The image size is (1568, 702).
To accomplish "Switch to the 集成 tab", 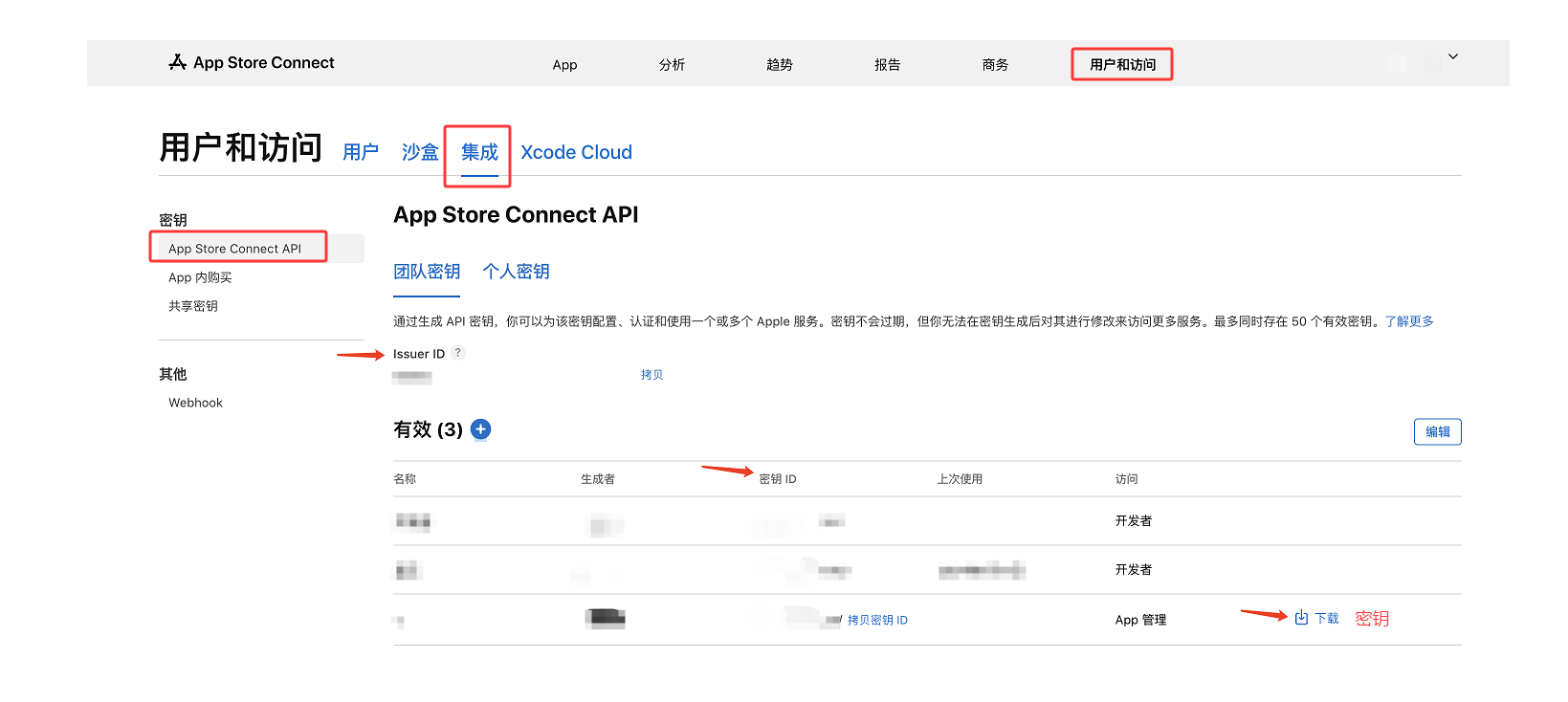I will [479, 152].
